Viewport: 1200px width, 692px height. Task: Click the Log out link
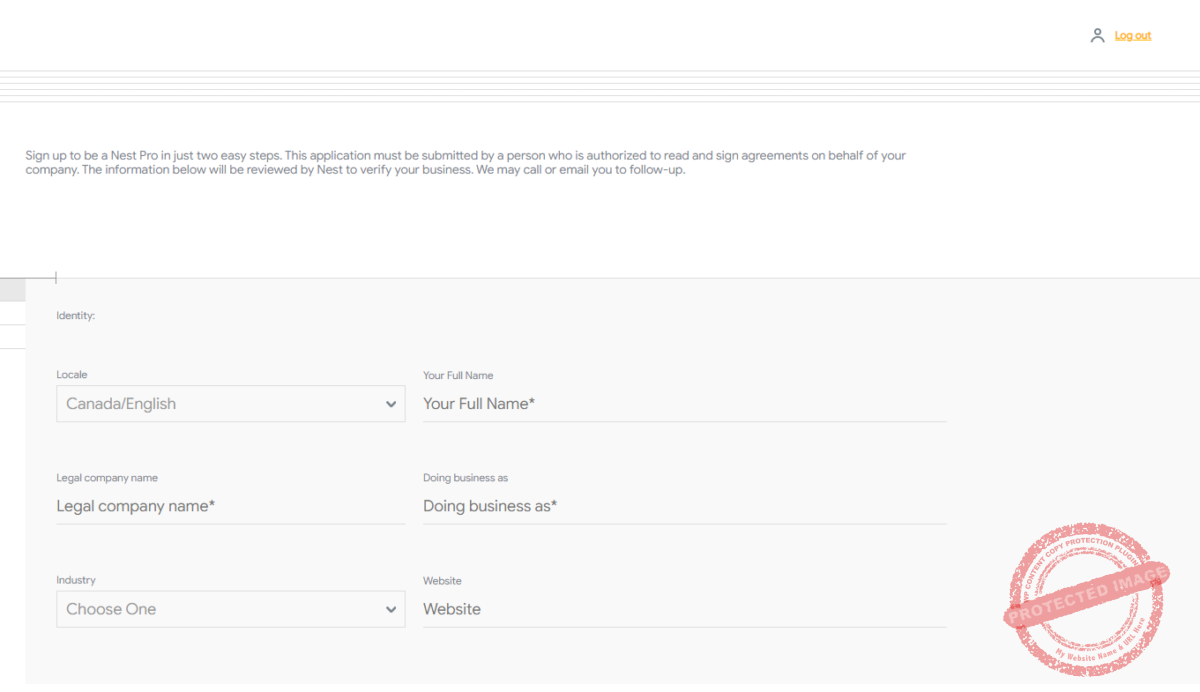pos(1133,36)
